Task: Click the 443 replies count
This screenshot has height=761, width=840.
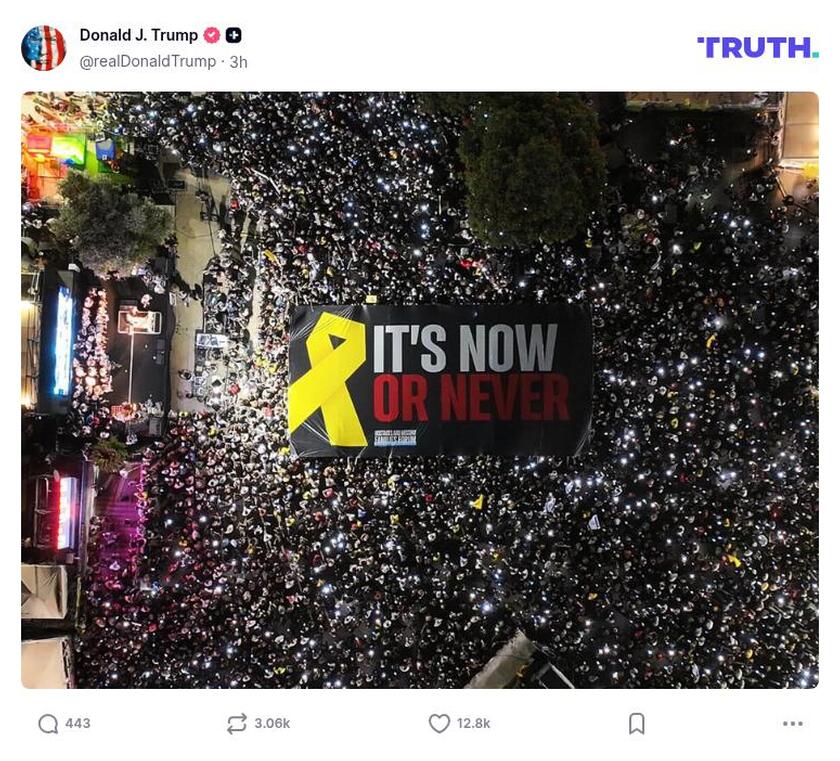Action: pyautogui.click(x=78, y=724)
